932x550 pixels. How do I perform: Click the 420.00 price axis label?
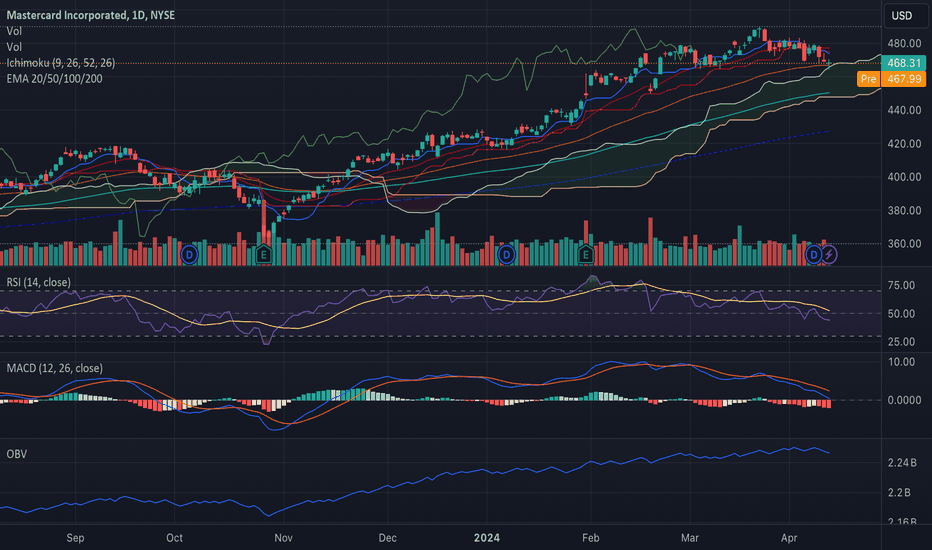tap(904, 143)
